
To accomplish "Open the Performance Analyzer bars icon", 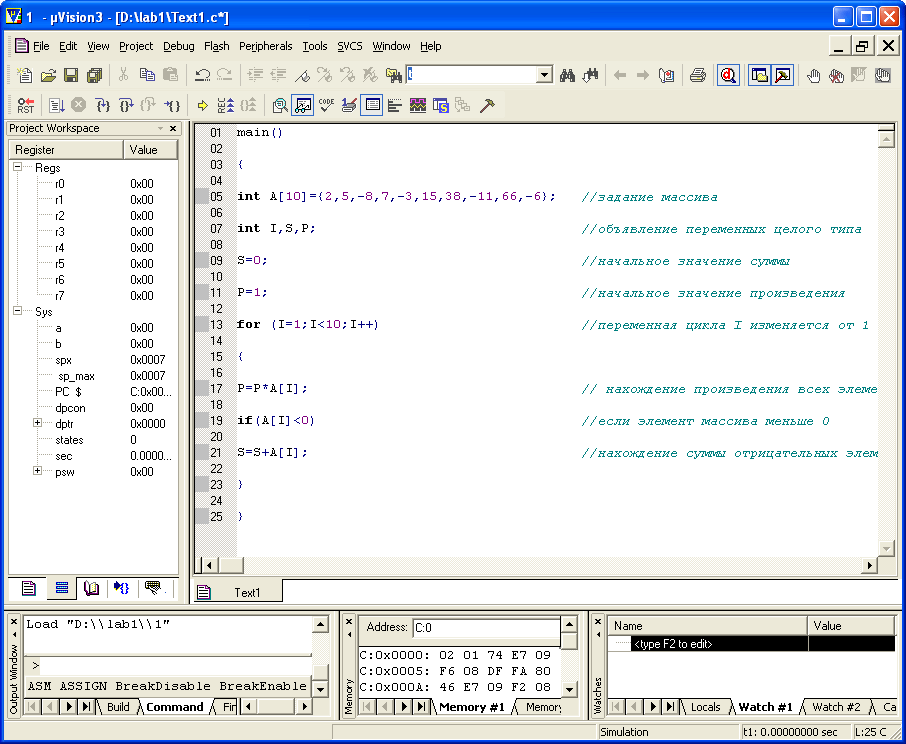I will coord(395,105).
